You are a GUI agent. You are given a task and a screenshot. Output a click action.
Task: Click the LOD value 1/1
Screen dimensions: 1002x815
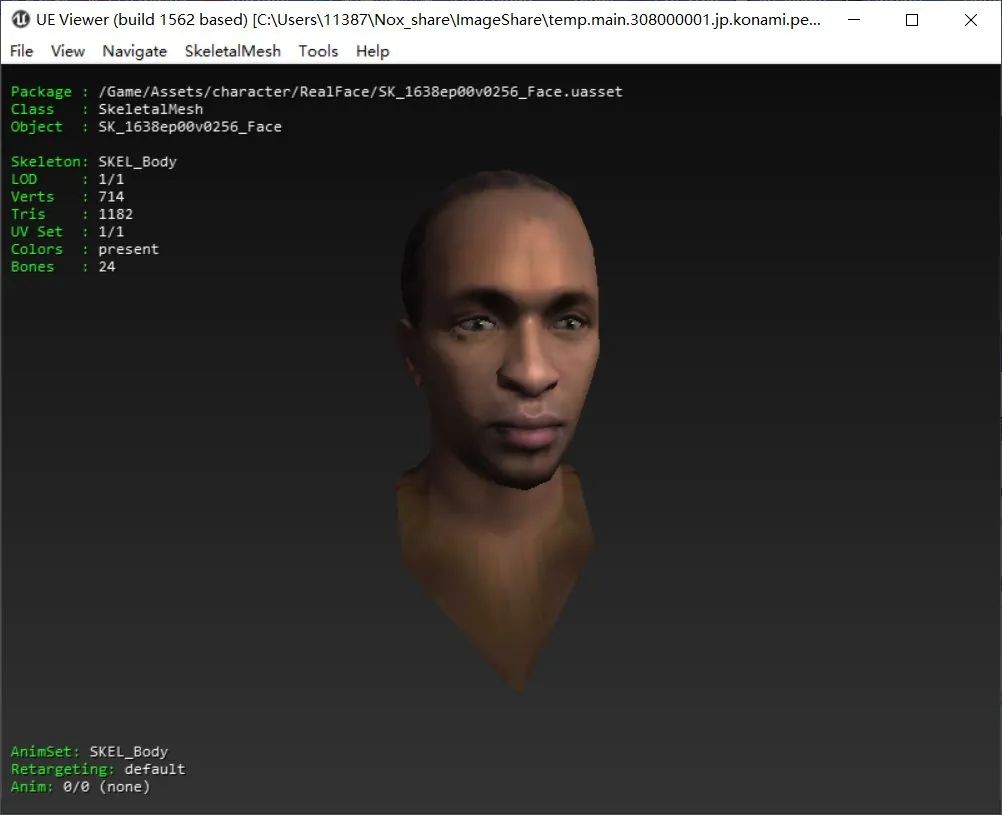click(111, 179)
